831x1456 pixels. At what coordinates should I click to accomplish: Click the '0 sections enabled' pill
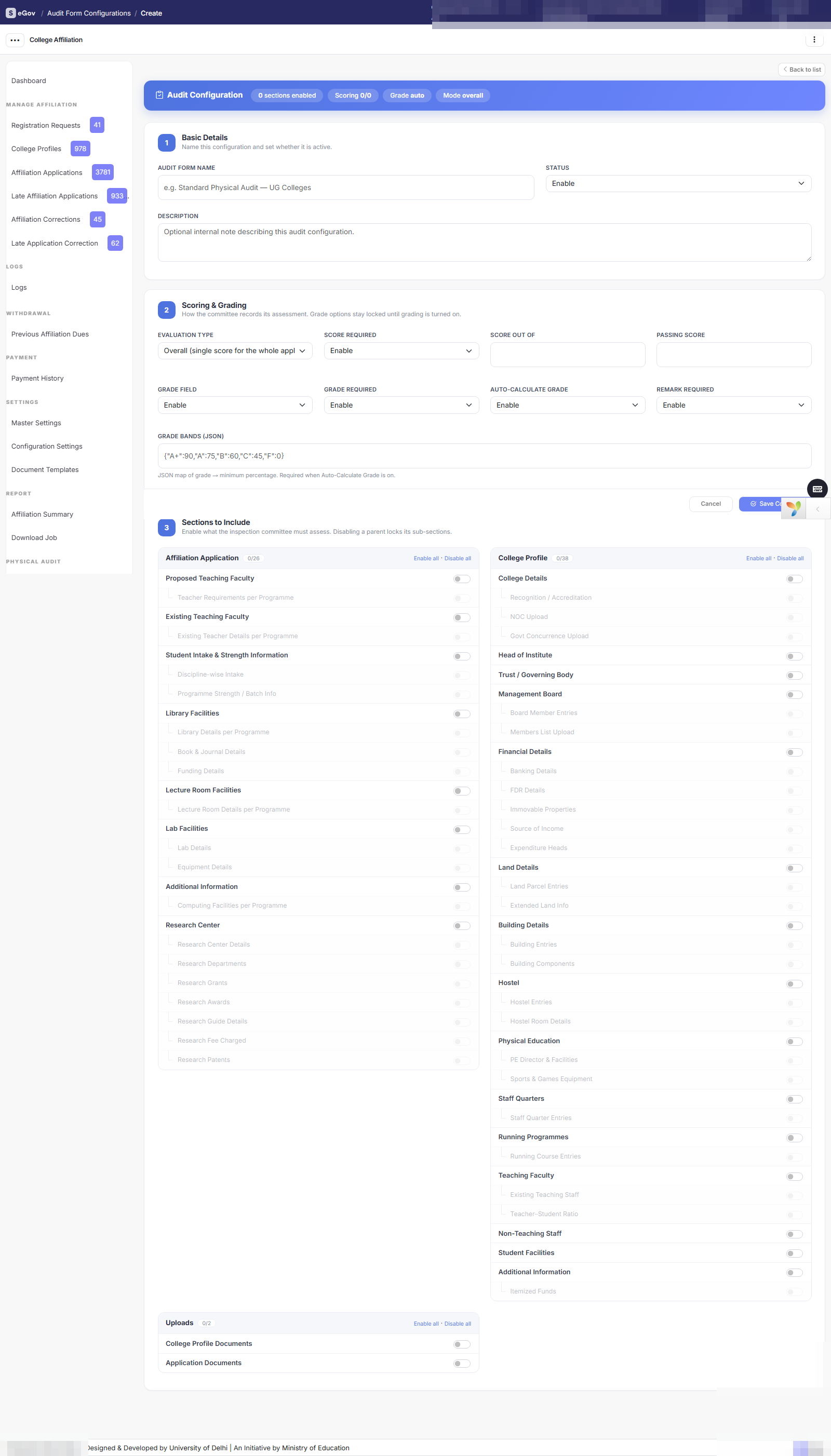(287, 95)
